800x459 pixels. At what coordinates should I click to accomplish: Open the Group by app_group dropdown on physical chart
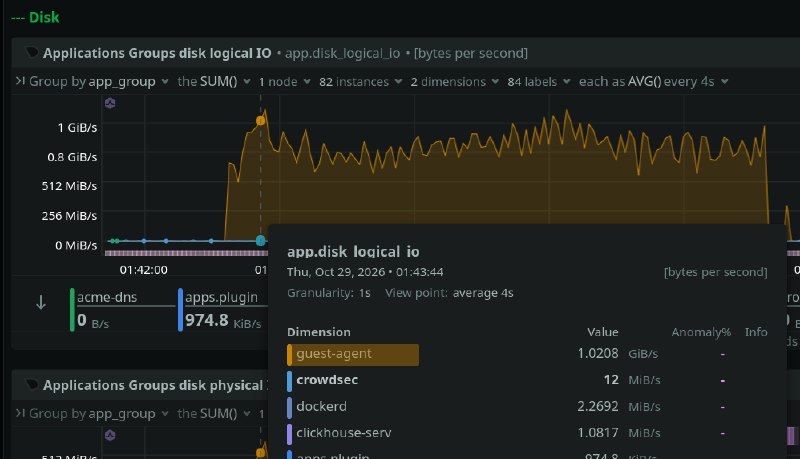click(x=92, y=414)
